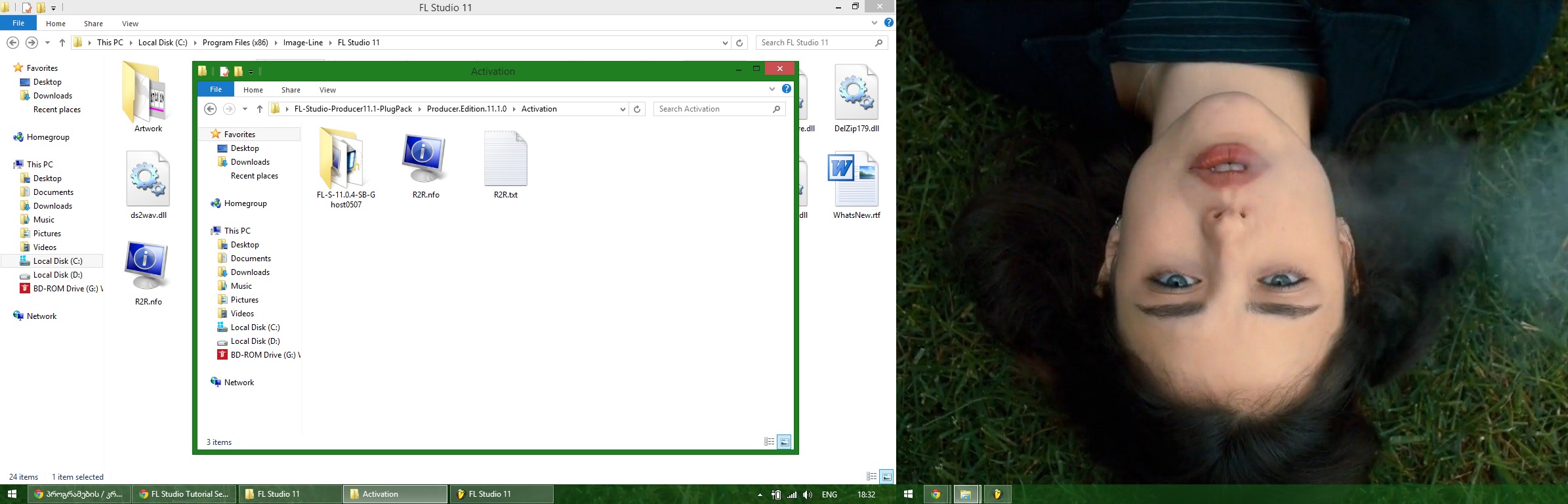Image resolution: width=1568 pixels, height=504 pixels.
Task: Click the help icon in Activation window
Action: click(786, 89)
